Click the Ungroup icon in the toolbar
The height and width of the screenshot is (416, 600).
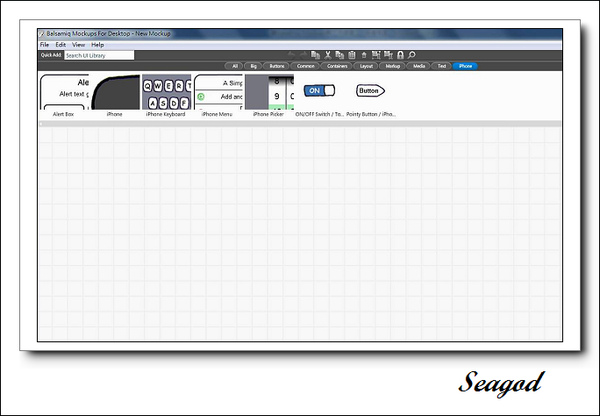coord(388,55)
